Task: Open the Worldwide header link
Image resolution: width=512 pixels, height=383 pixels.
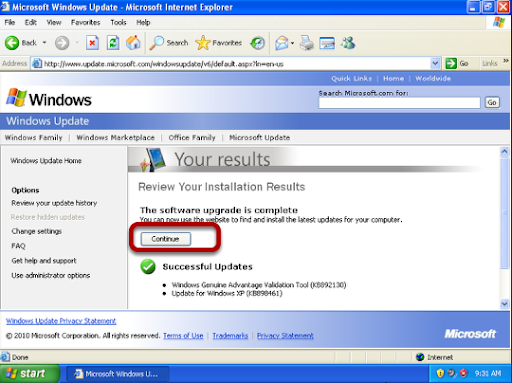Action: [x=433, y=78]
